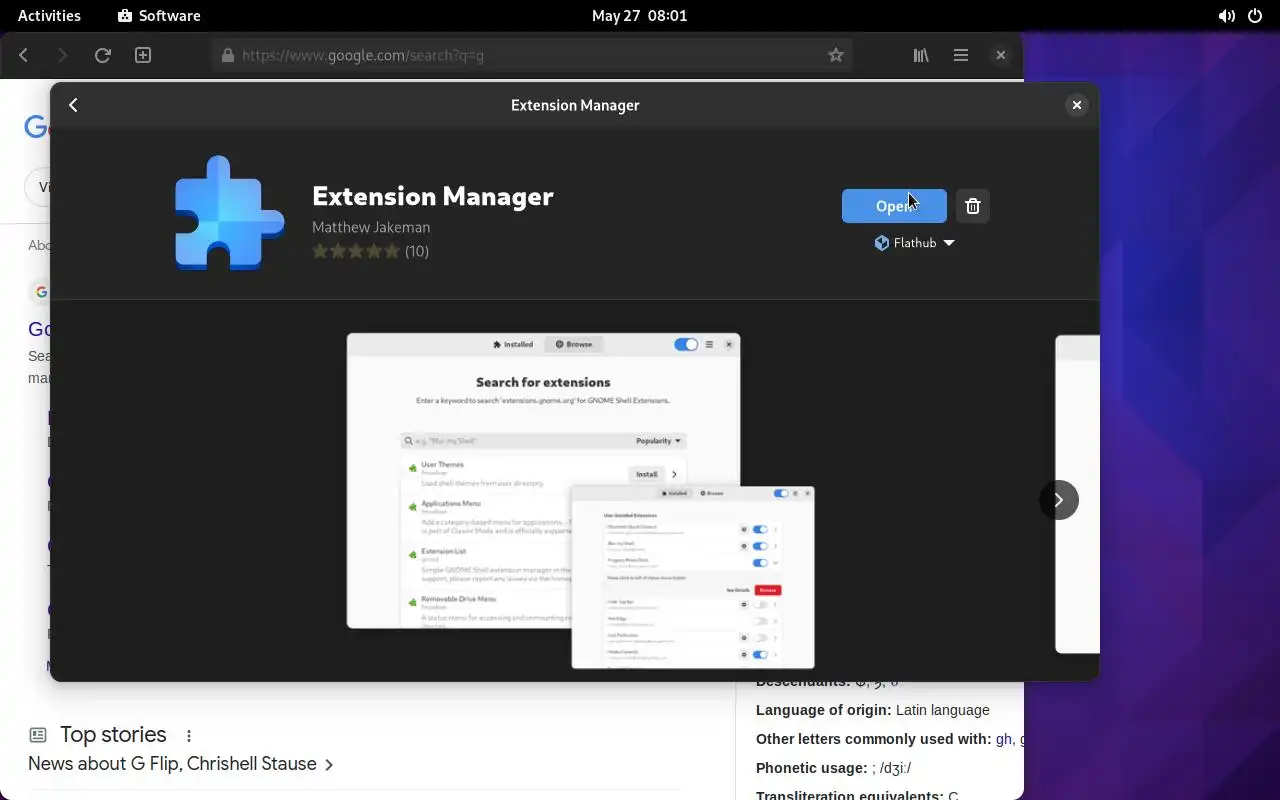Open a new tab in the browser
The image size is (1280, 800).
(x=143, y=55)
